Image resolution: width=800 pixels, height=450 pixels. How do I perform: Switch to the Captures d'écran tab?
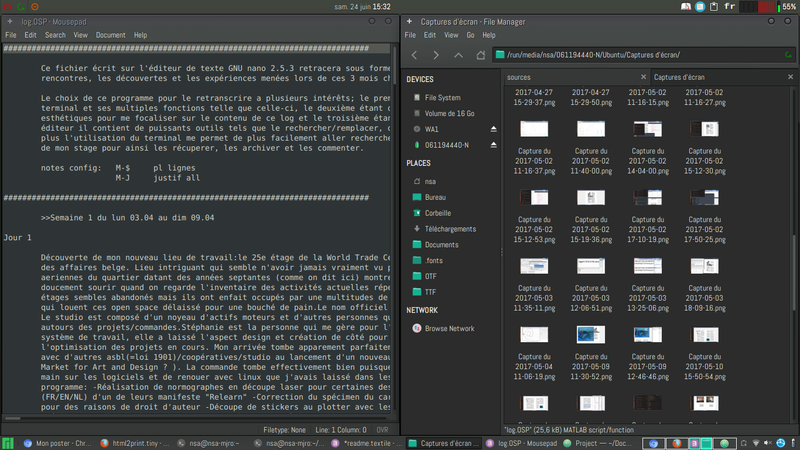[679, 77]
